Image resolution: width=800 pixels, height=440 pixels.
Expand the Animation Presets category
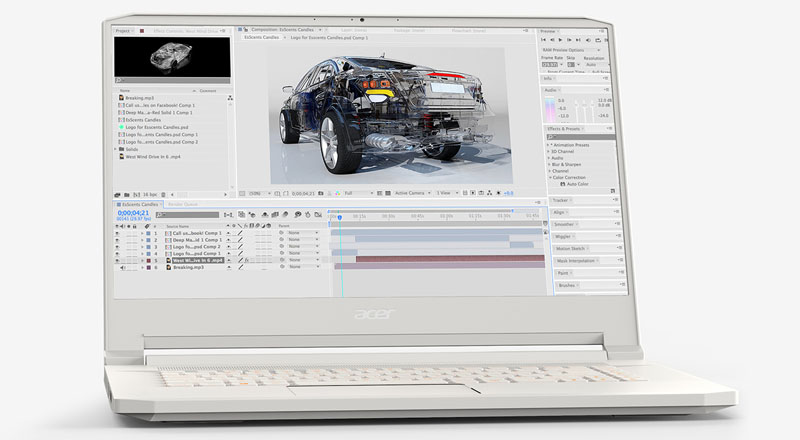tap(549, 144)
